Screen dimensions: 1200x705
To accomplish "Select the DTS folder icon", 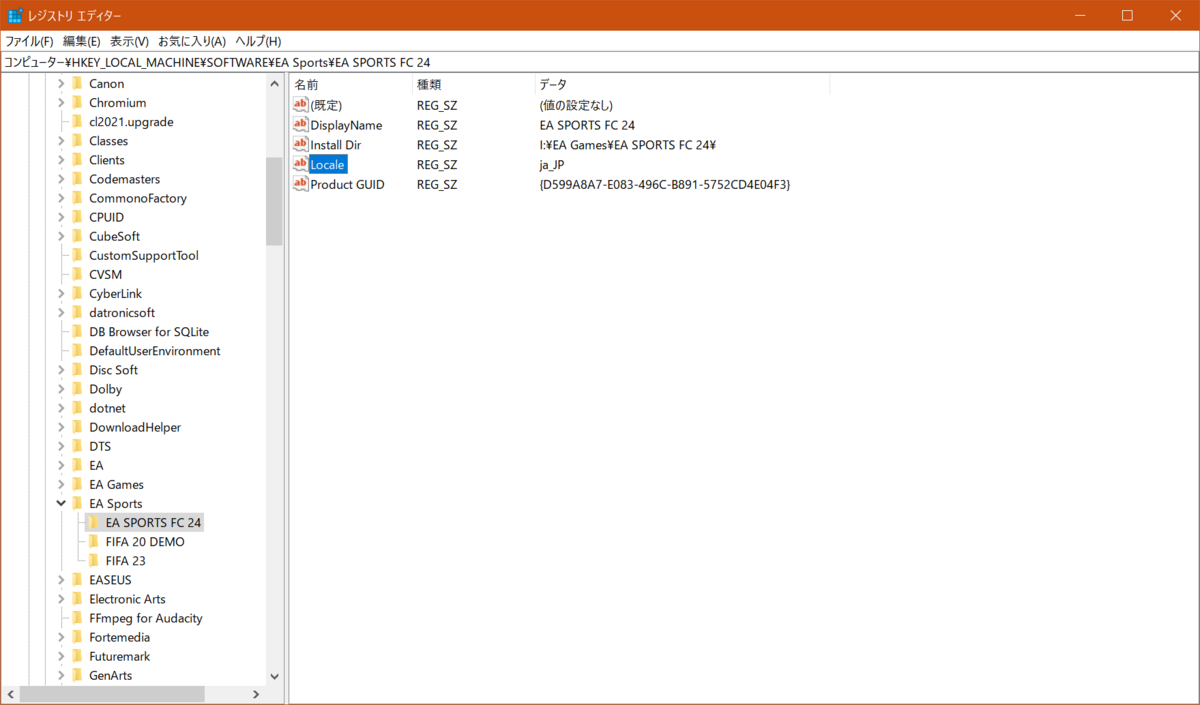I will 77,446.
